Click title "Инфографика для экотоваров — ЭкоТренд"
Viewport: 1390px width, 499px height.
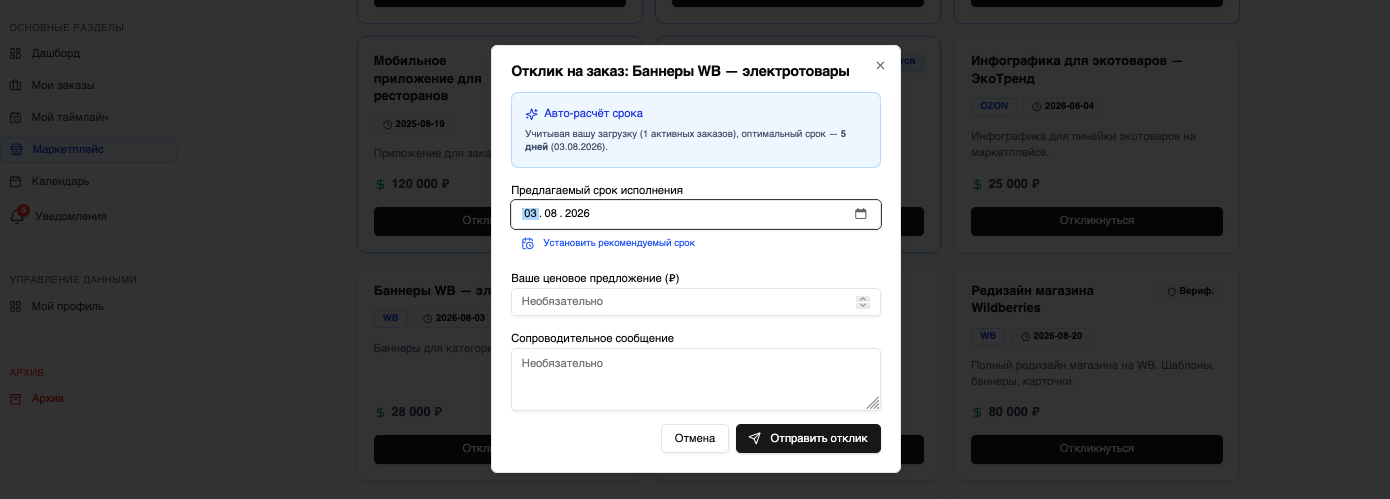coord(1077,70)
